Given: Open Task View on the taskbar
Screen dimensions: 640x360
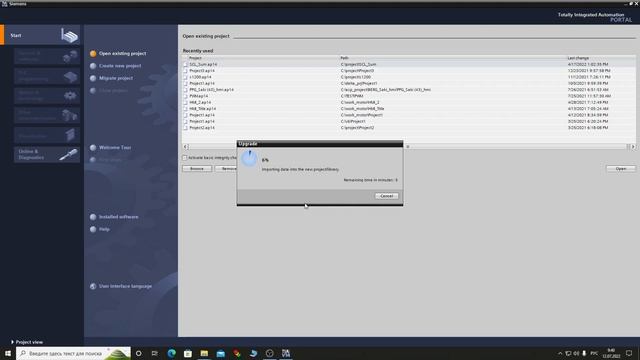Looking at the screenshot, I should click(x=155, y=353).
